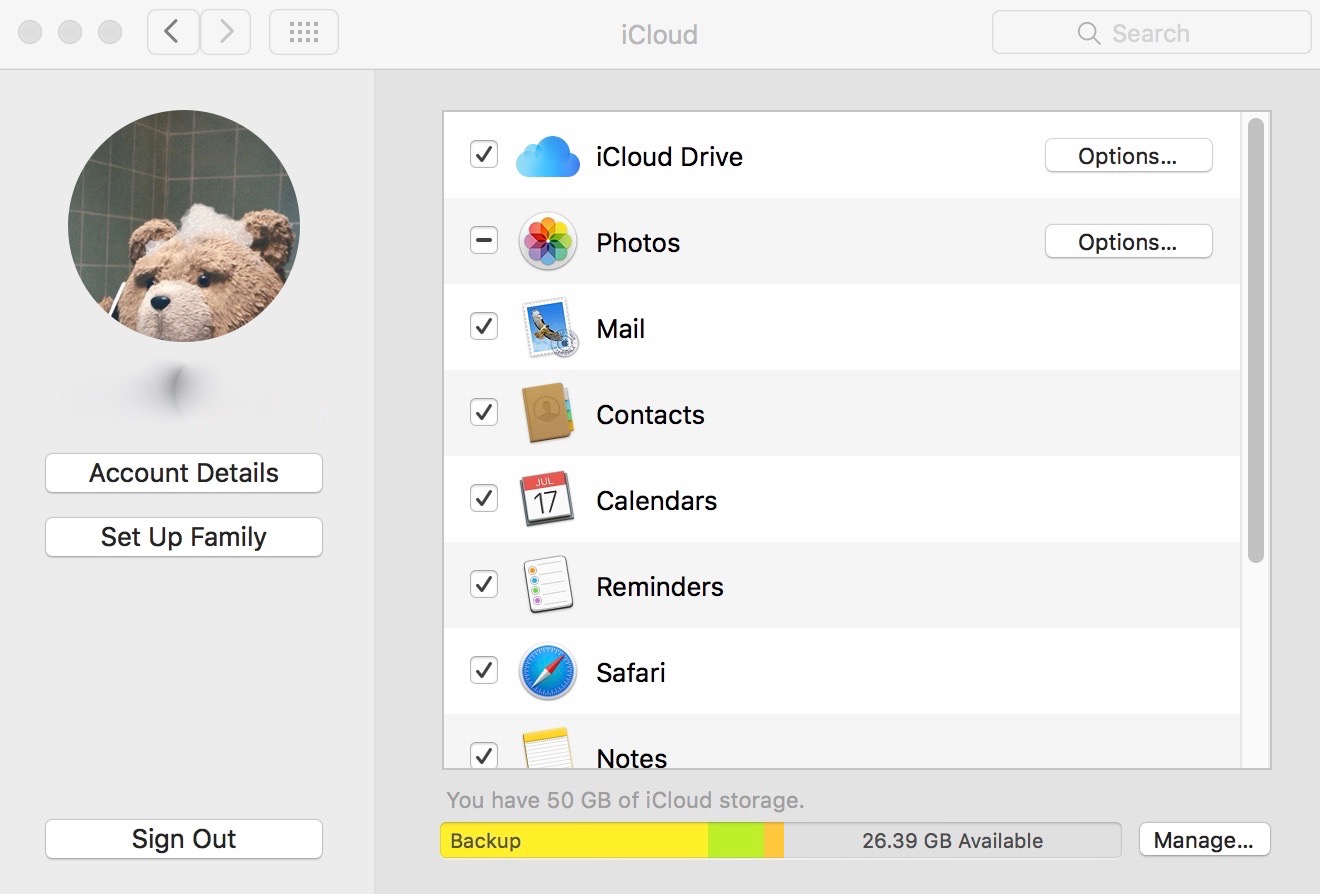Screen dimensions: 1320x894
Task: Click Manage storage button
Action: coord(1204,841)
